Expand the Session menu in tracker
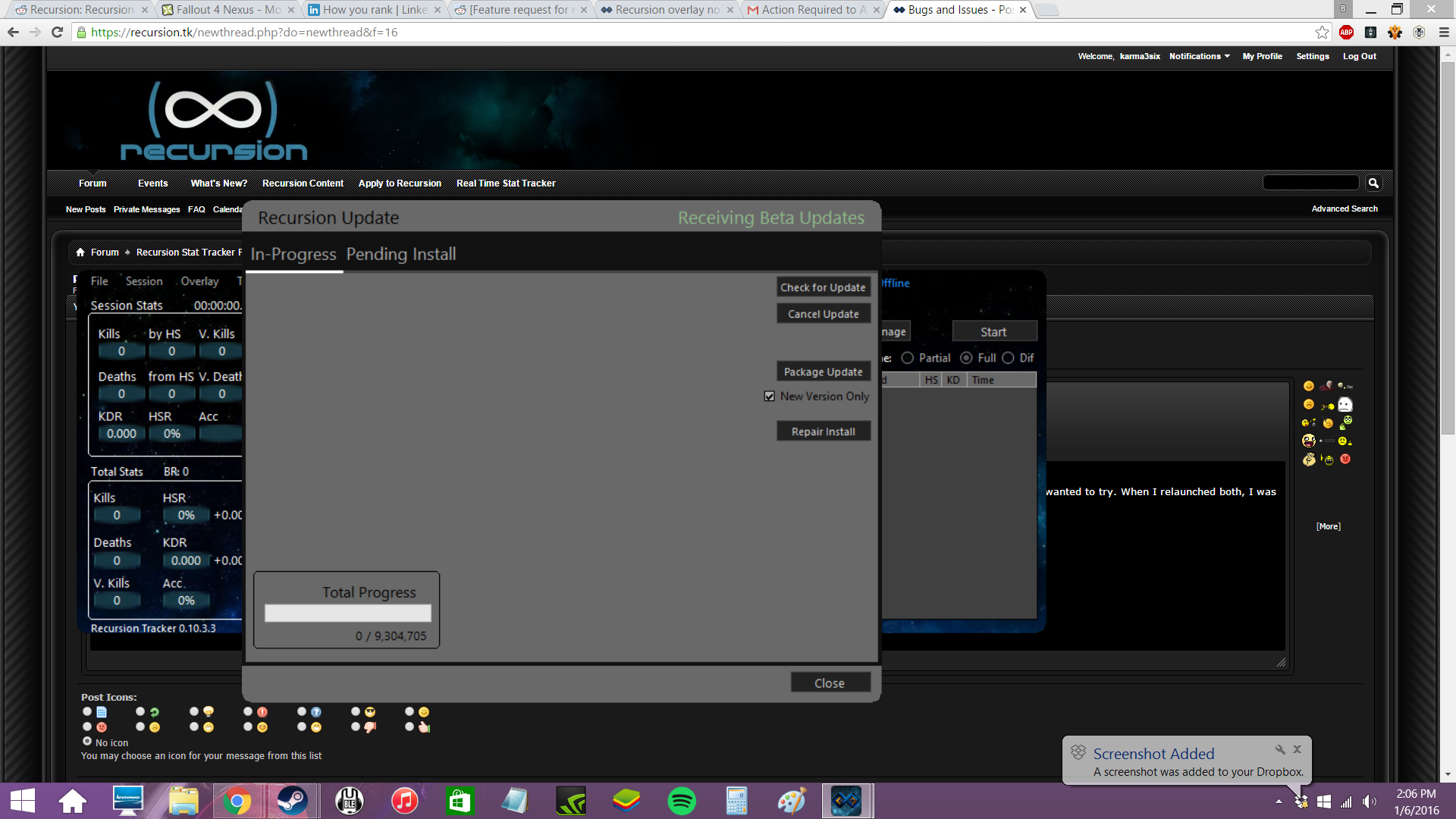Image resolution: width=1456 pixels, height=819 pixels. tap(143, 281)
